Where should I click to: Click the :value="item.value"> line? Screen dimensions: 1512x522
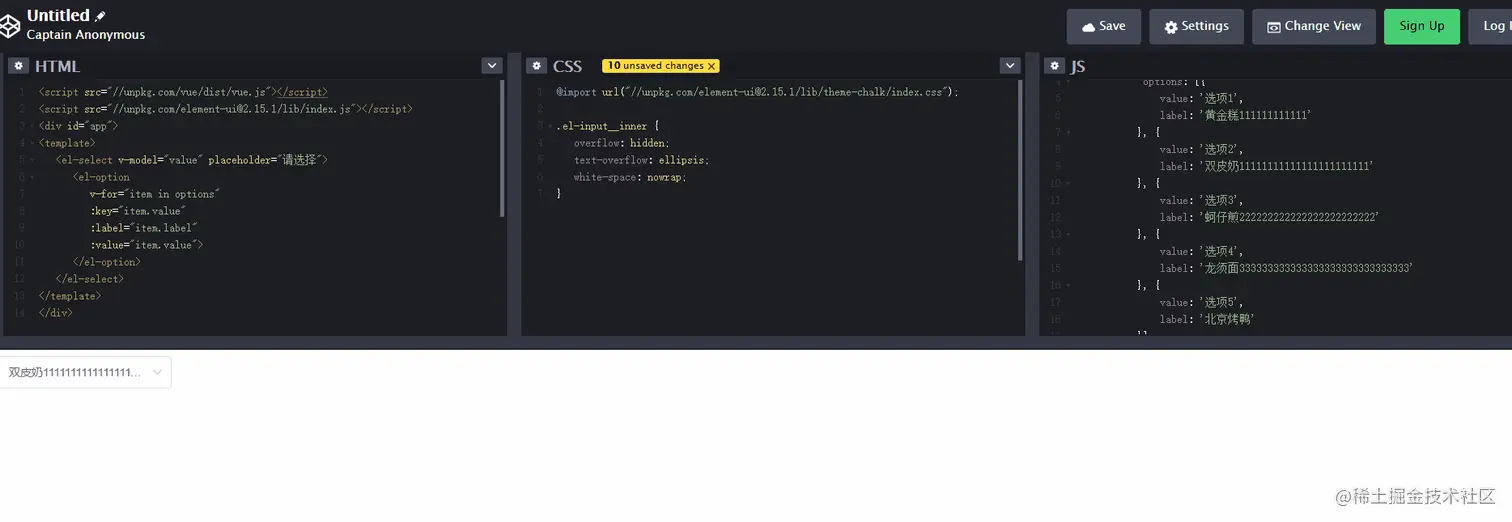(x=146, y=245)
